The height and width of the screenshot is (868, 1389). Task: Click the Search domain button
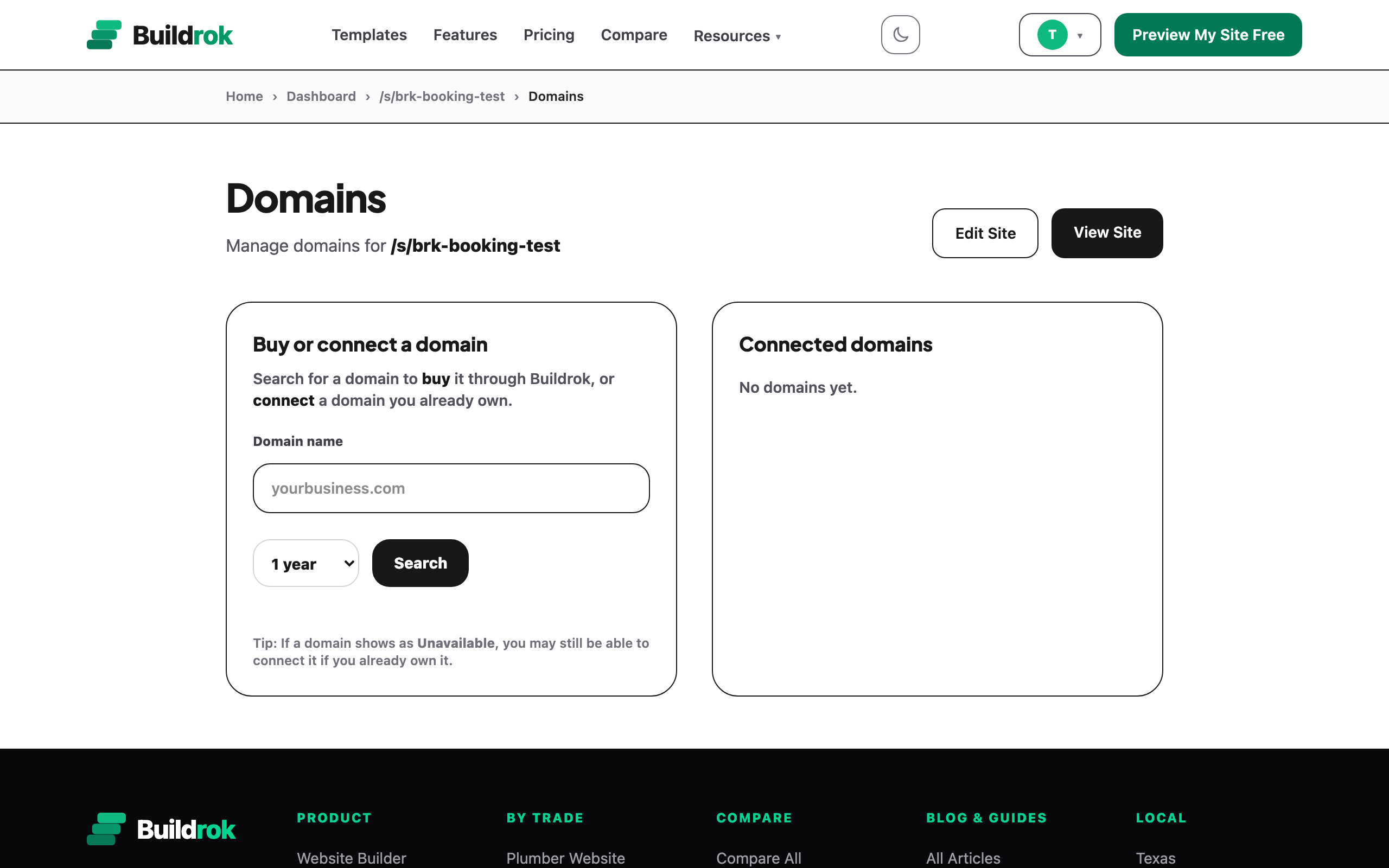420,563
